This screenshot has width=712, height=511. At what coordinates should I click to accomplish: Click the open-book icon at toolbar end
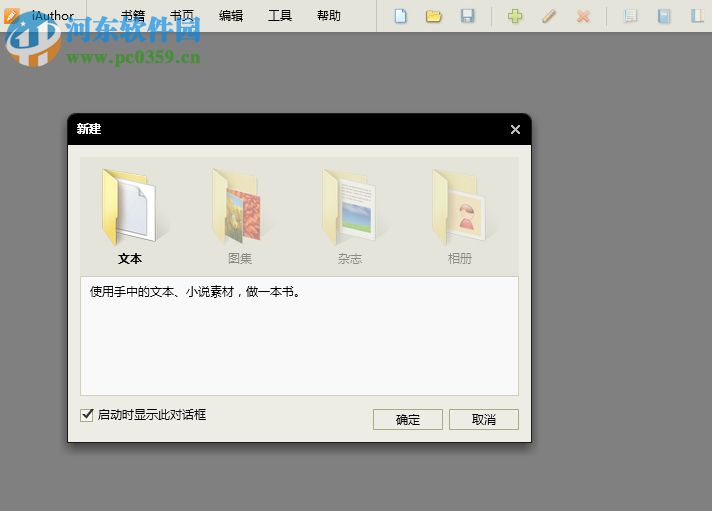coord(697,16)
